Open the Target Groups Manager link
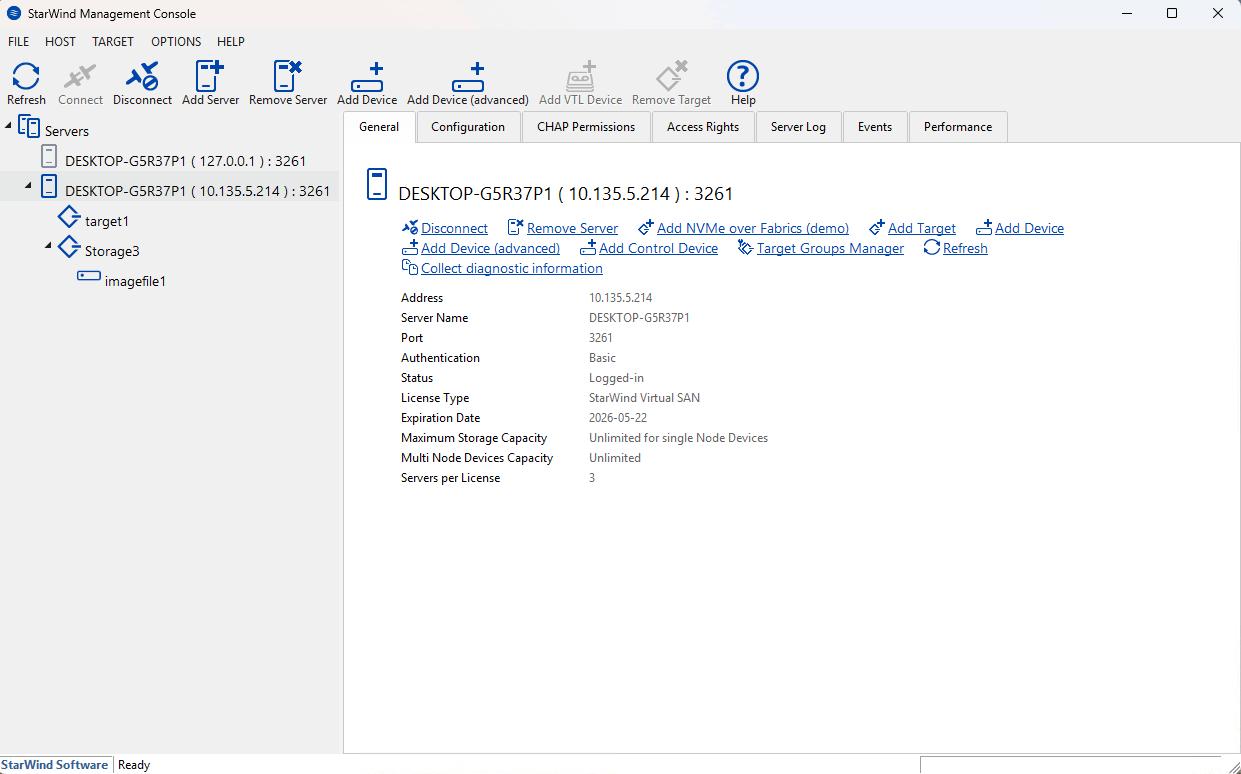 click(x=830, y=248)
